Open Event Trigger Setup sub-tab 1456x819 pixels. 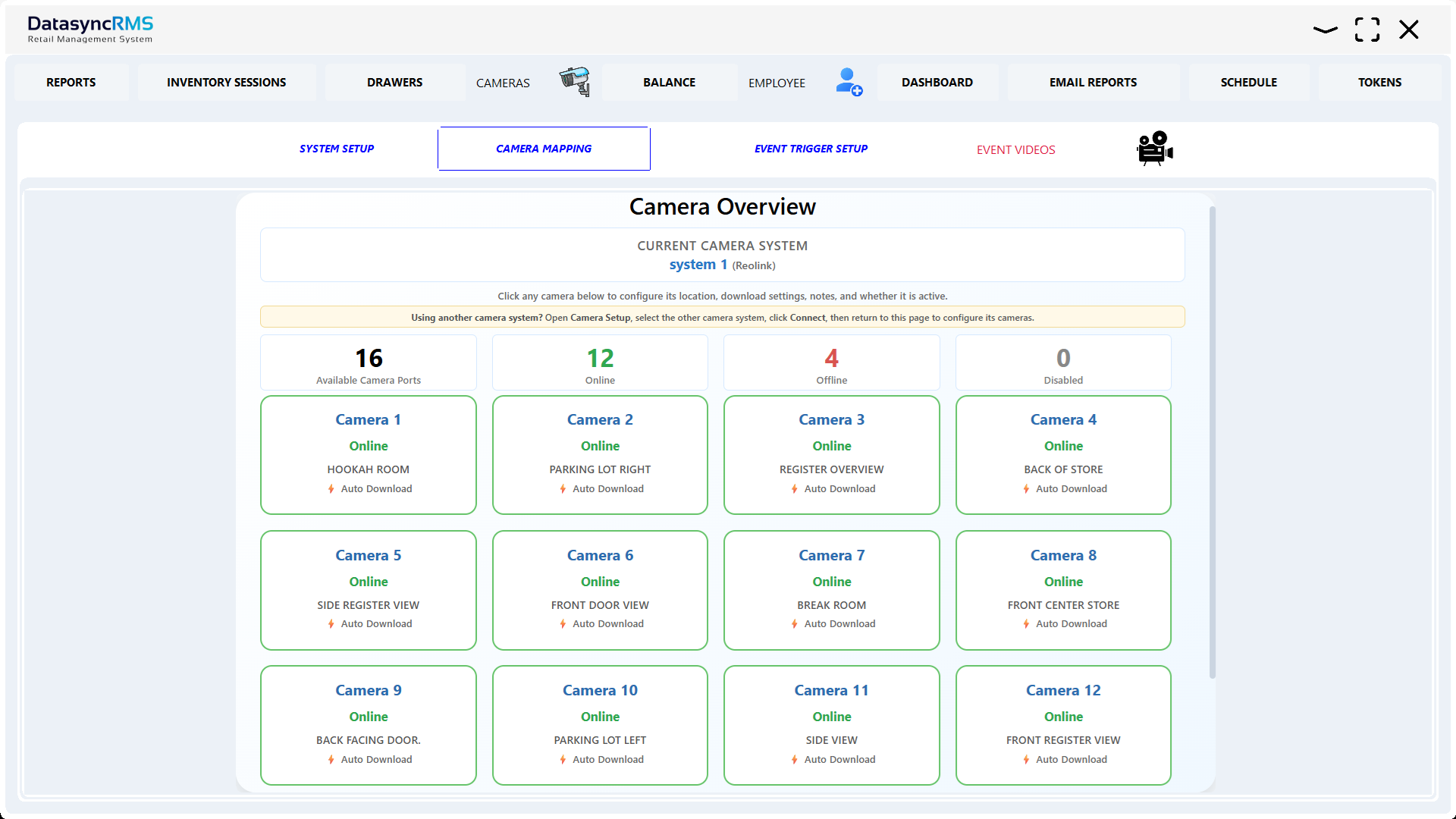click(811, 149)
